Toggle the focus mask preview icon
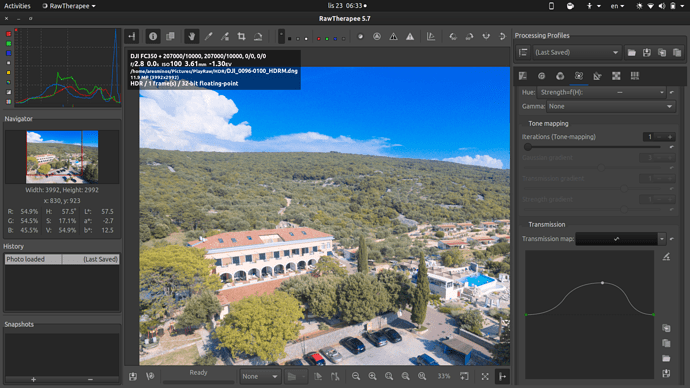 click(x=360, y=37)
